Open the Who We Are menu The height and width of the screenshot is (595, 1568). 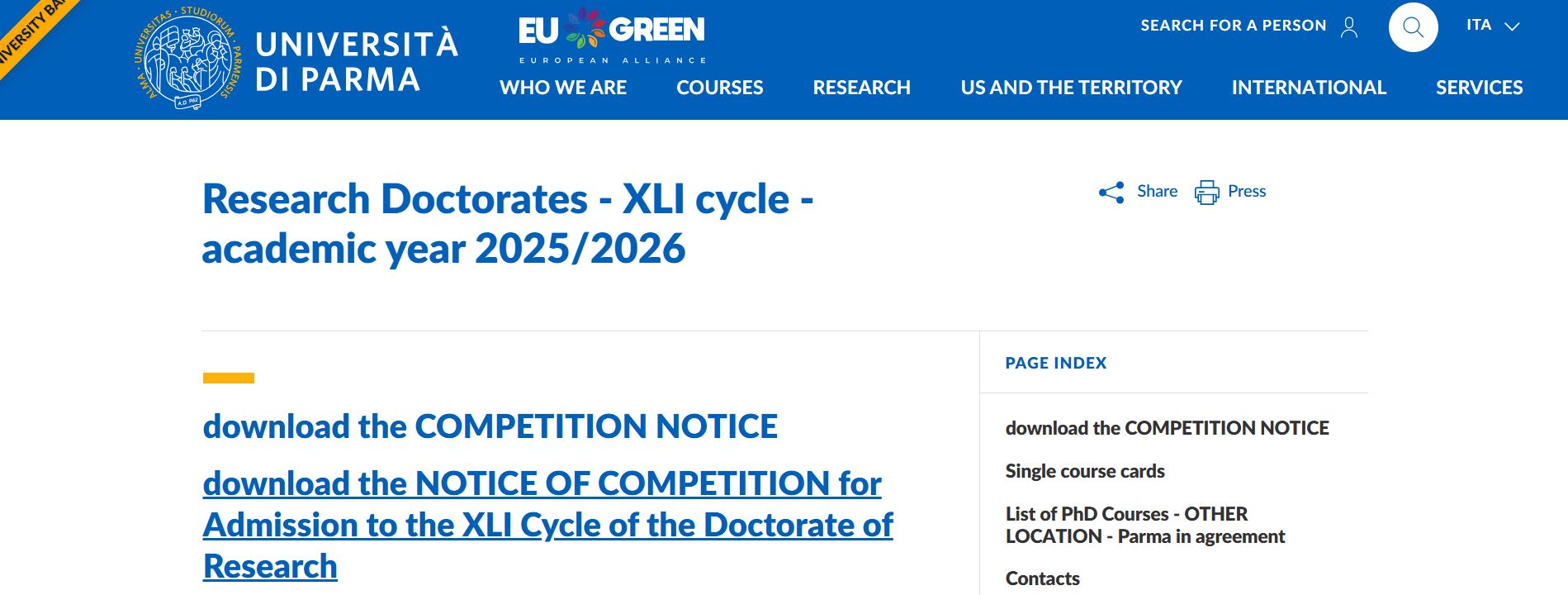(563, 88)
